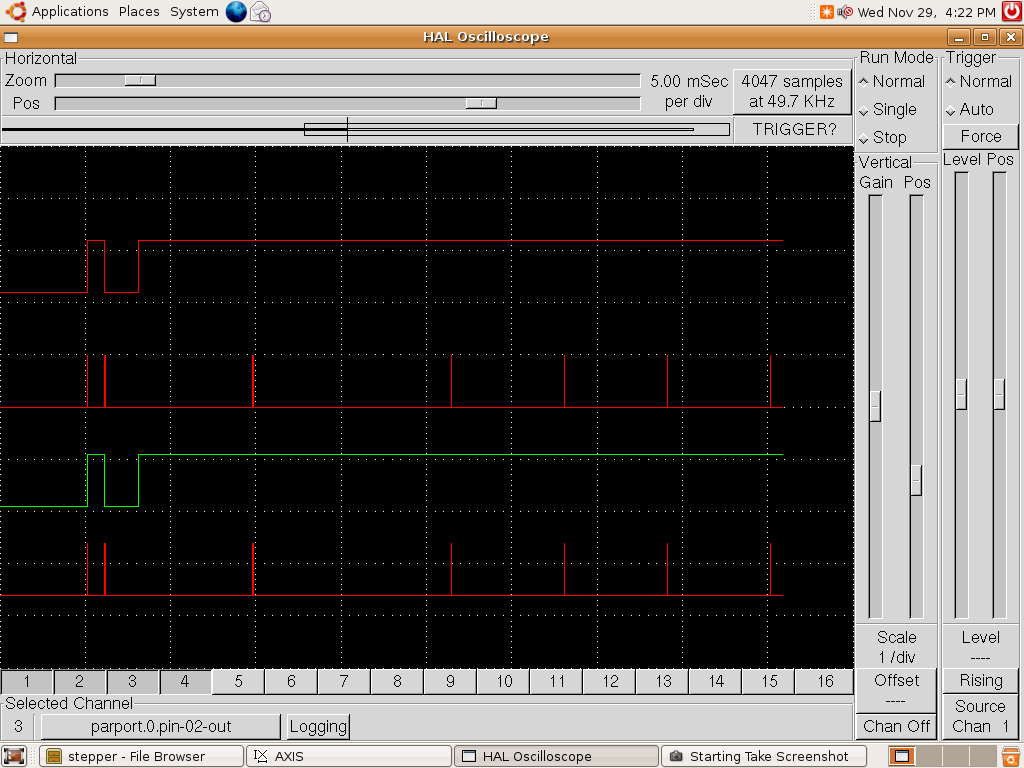
Task: Launch the mail envelope icon in panel
Action: pyautogui.click(x=261, y=12)
